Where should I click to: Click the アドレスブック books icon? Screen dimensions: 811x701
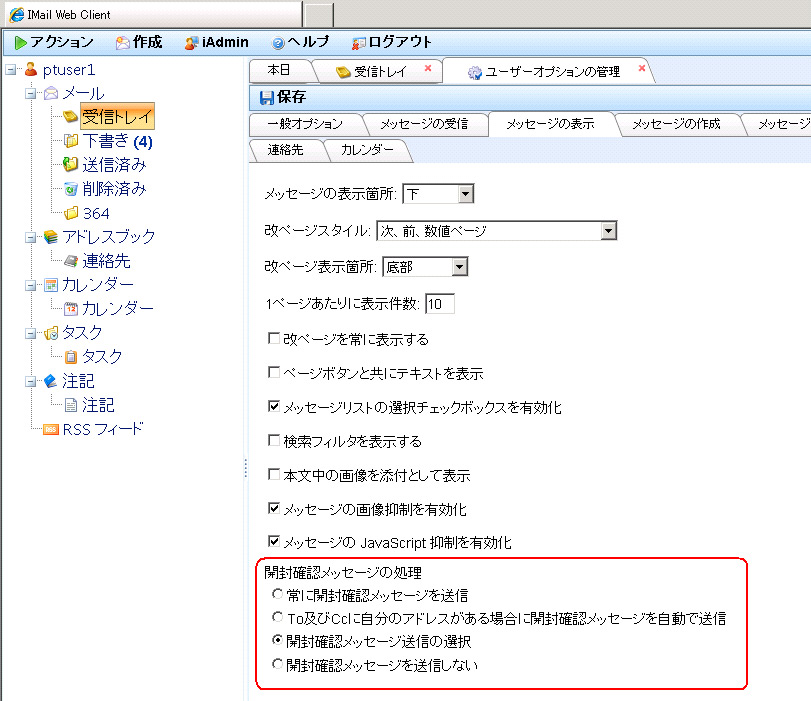click(x=51, y=236)
